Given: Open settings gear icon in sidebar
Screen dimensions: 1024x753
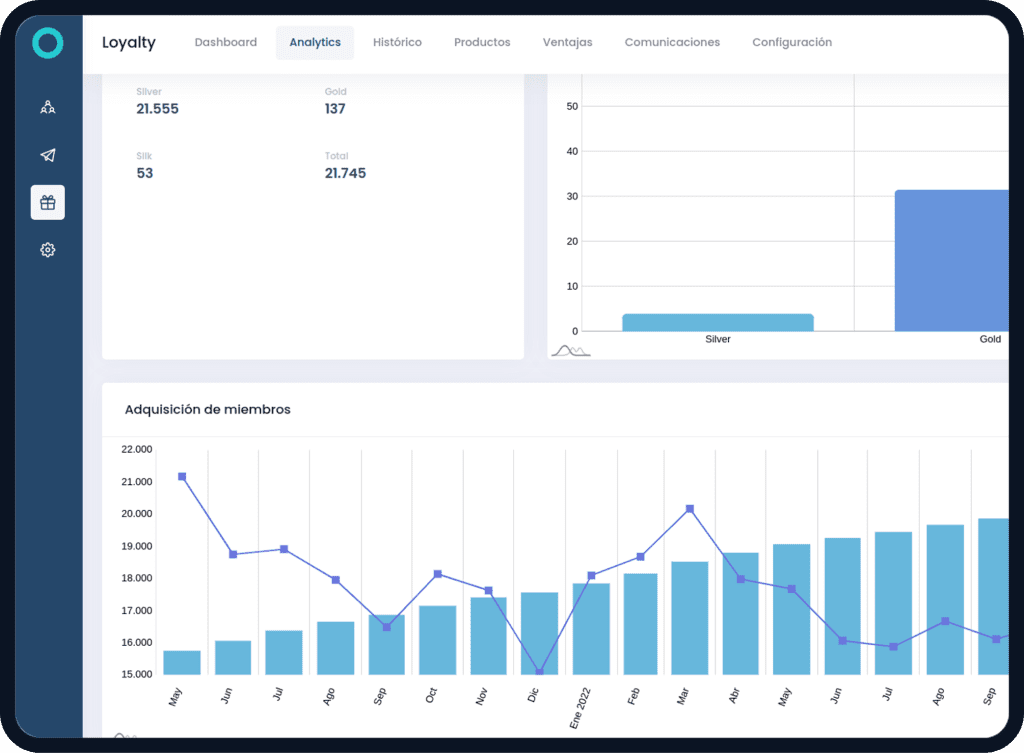Looking at the screenshot, I should 47,250.
